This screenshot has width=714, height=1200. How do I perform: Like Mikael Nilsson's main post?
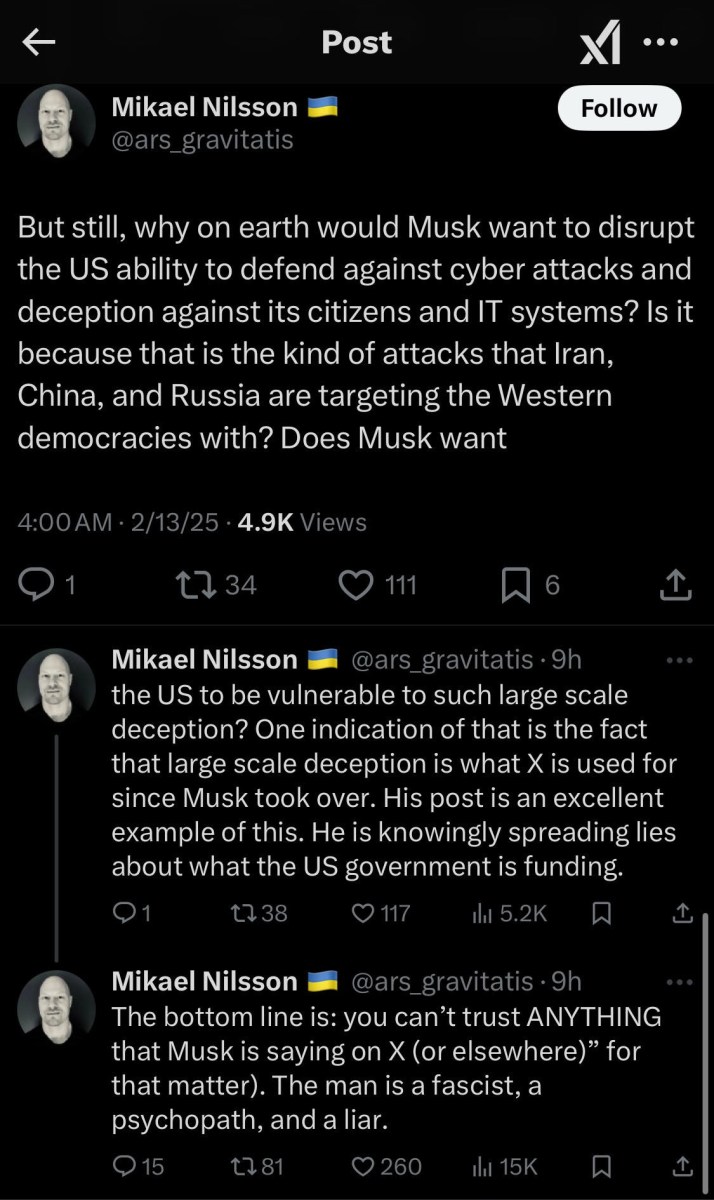[x=357, y=584]
